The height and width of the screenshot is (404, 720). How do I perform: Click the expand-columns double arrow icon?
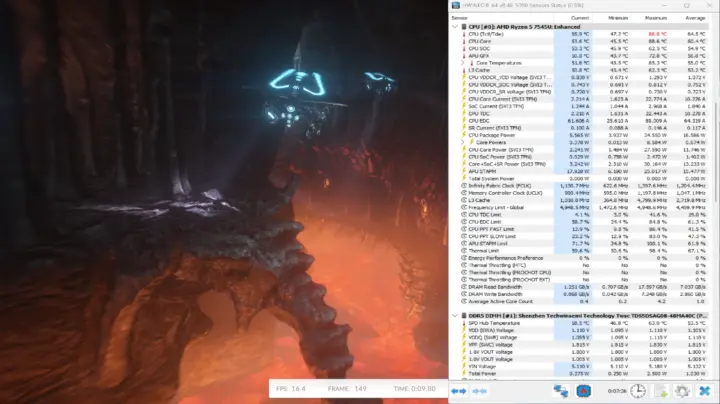459,391
